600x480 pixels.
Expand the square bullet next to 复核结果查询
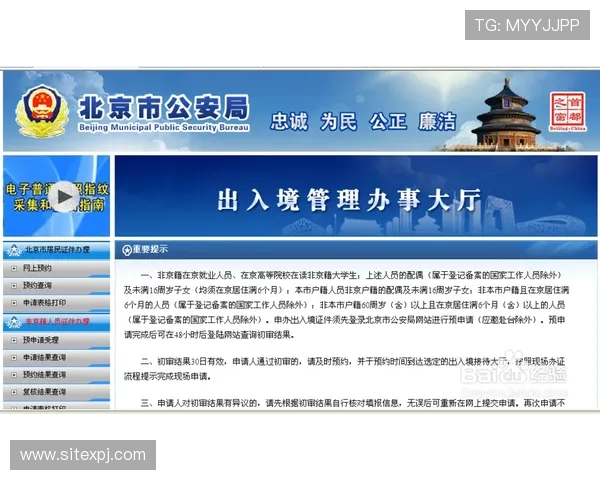click(14, 392)
